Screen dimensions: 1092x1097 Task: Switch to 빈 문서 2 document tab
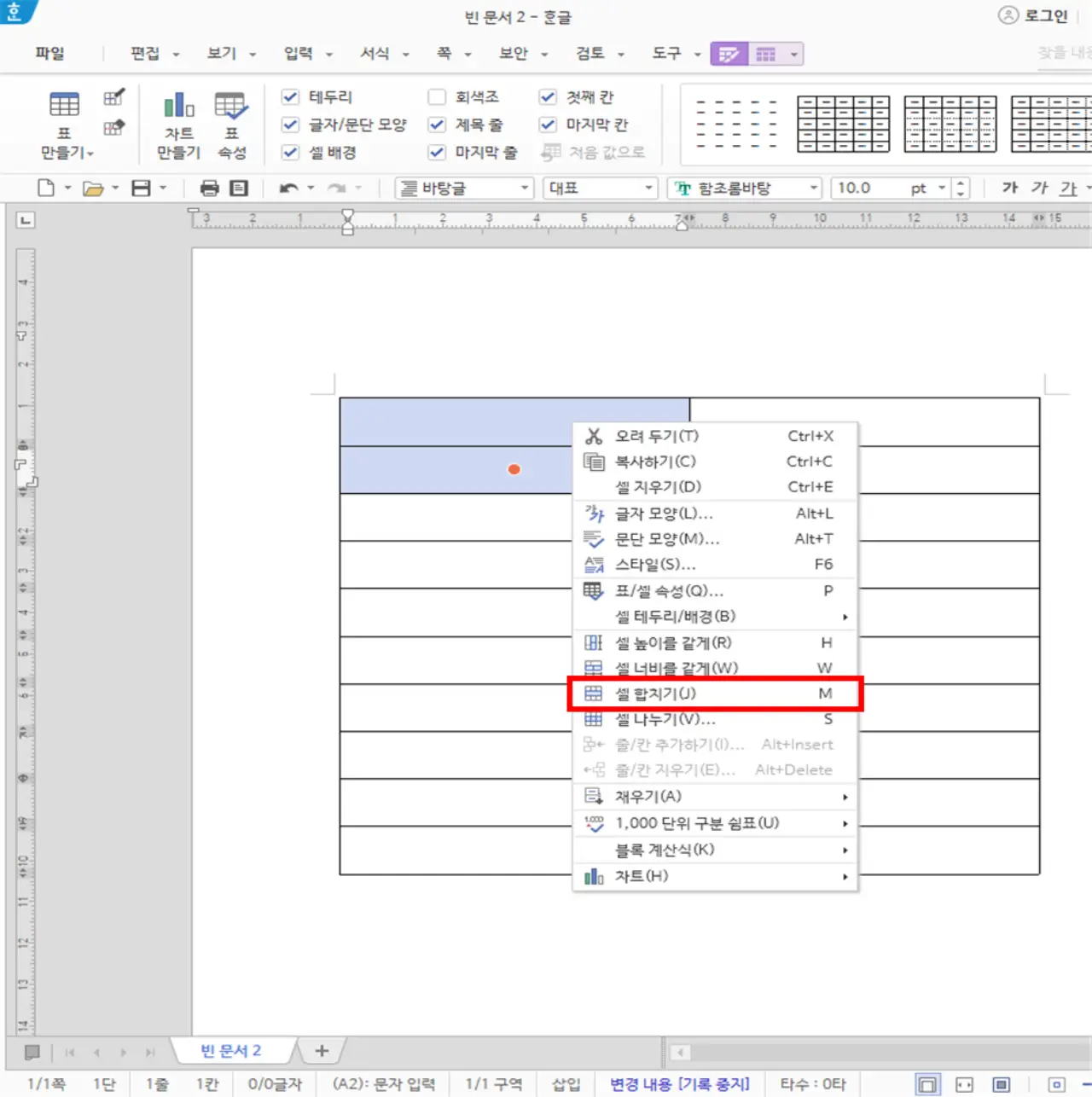pos(231,1051)
